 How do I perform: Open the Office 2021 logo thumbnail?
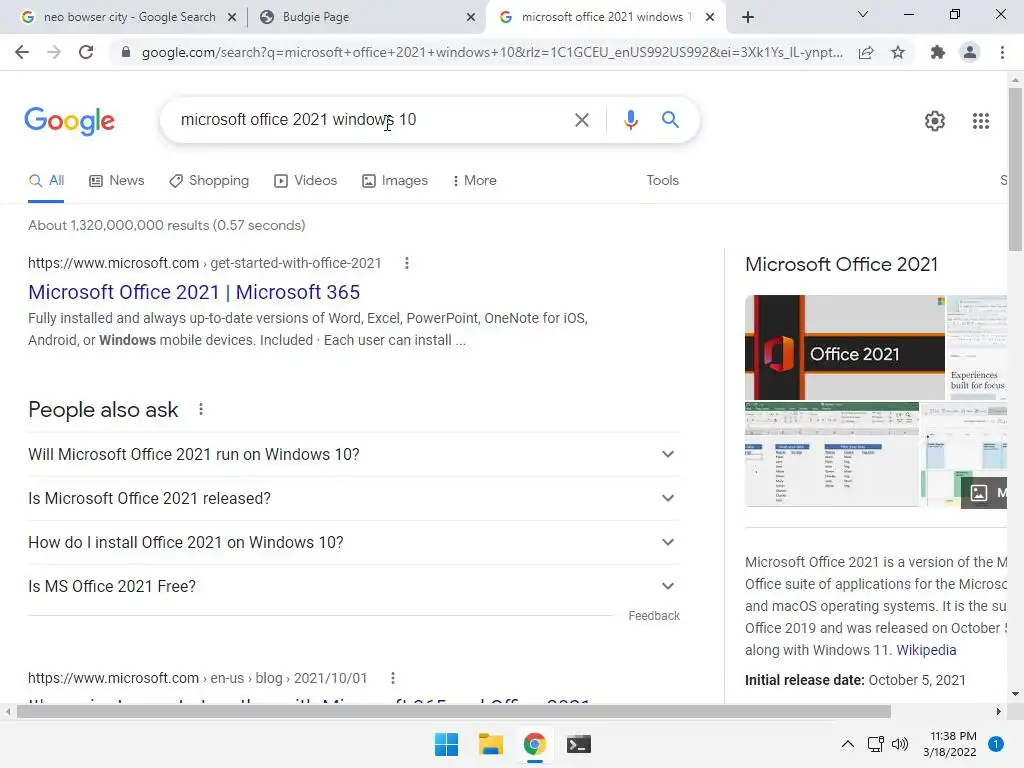(x=844, y=347)
